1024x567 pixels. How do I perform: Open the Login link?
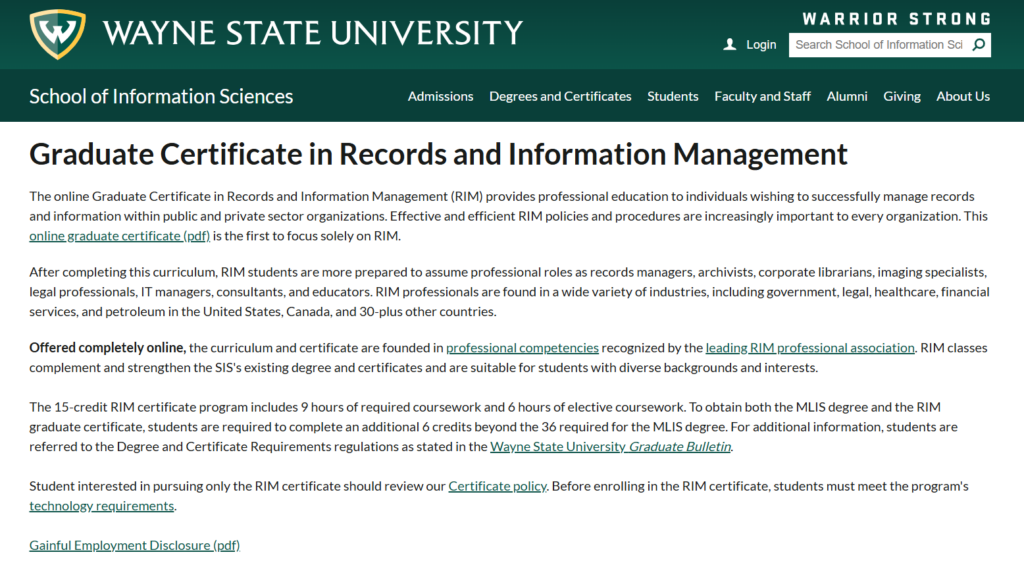pos(761,44)
